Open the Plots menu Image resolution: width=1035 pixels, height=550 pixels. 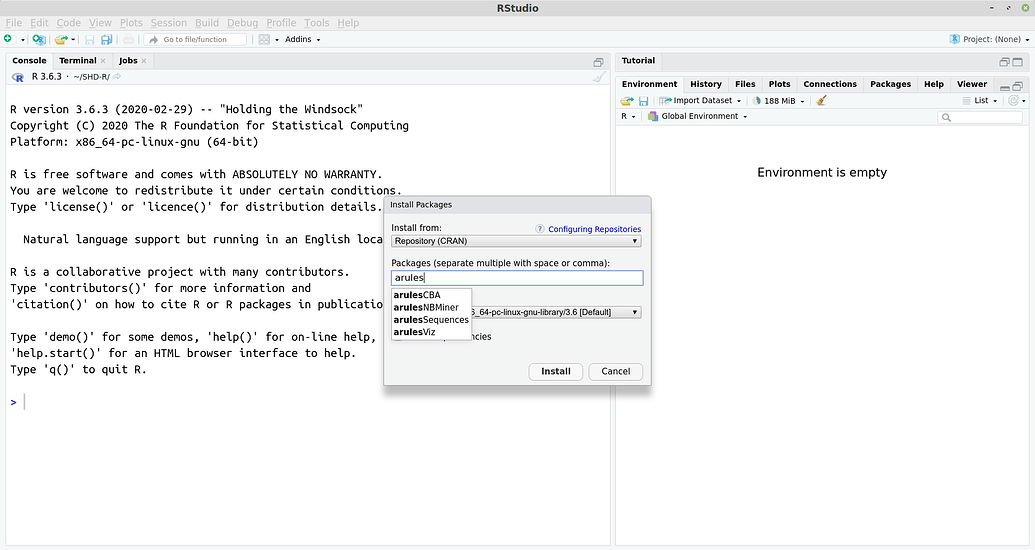131,22
